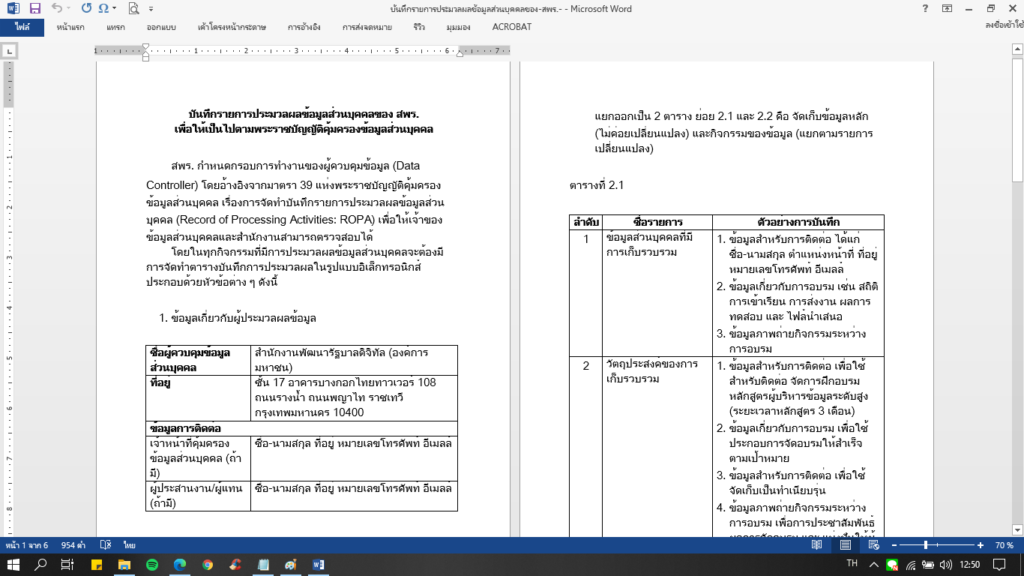
Task: Click the first line indent ruler marker
Action: tap(146, 48)
